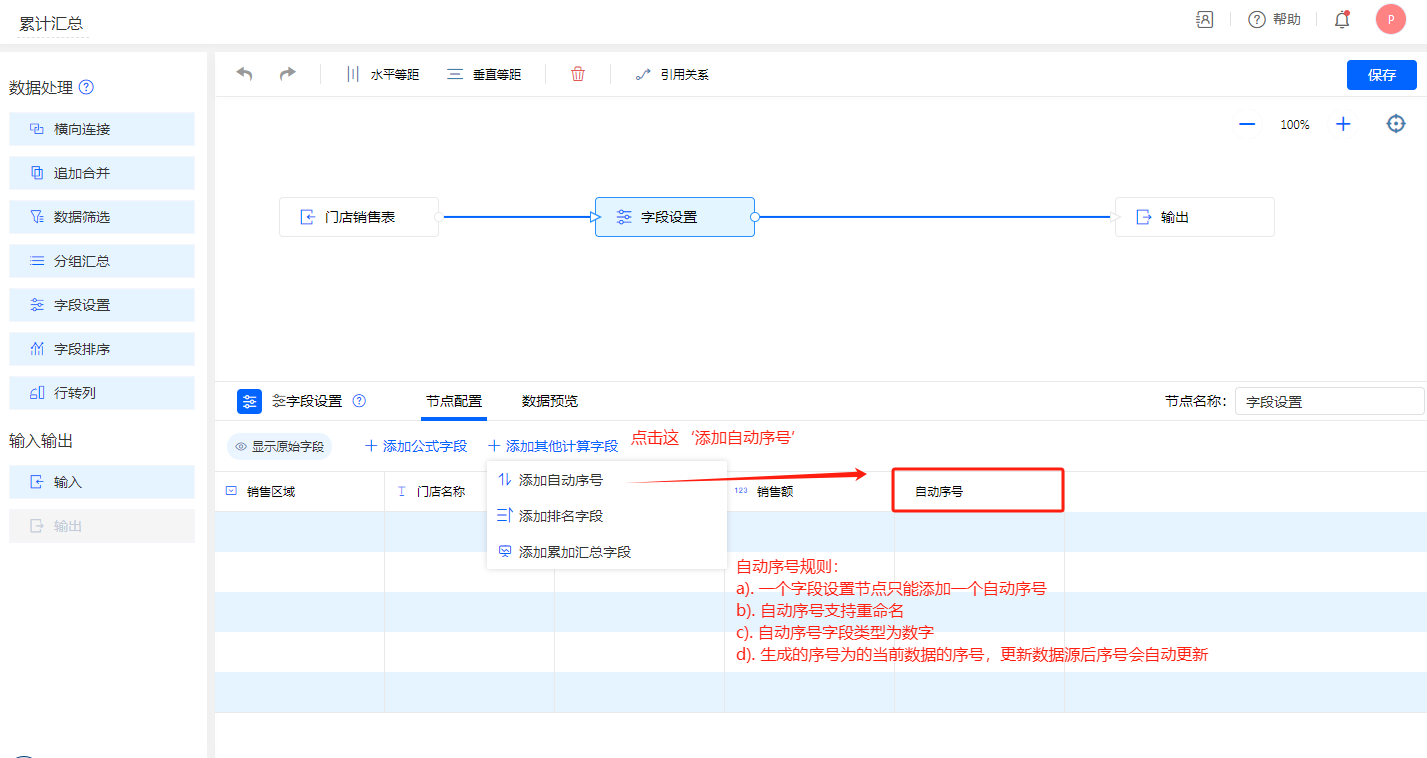Viewport: 1427px width, 758px height.
Task: Click the red delete trash icon
Action: pyautogui.click(x=578, y=74)
